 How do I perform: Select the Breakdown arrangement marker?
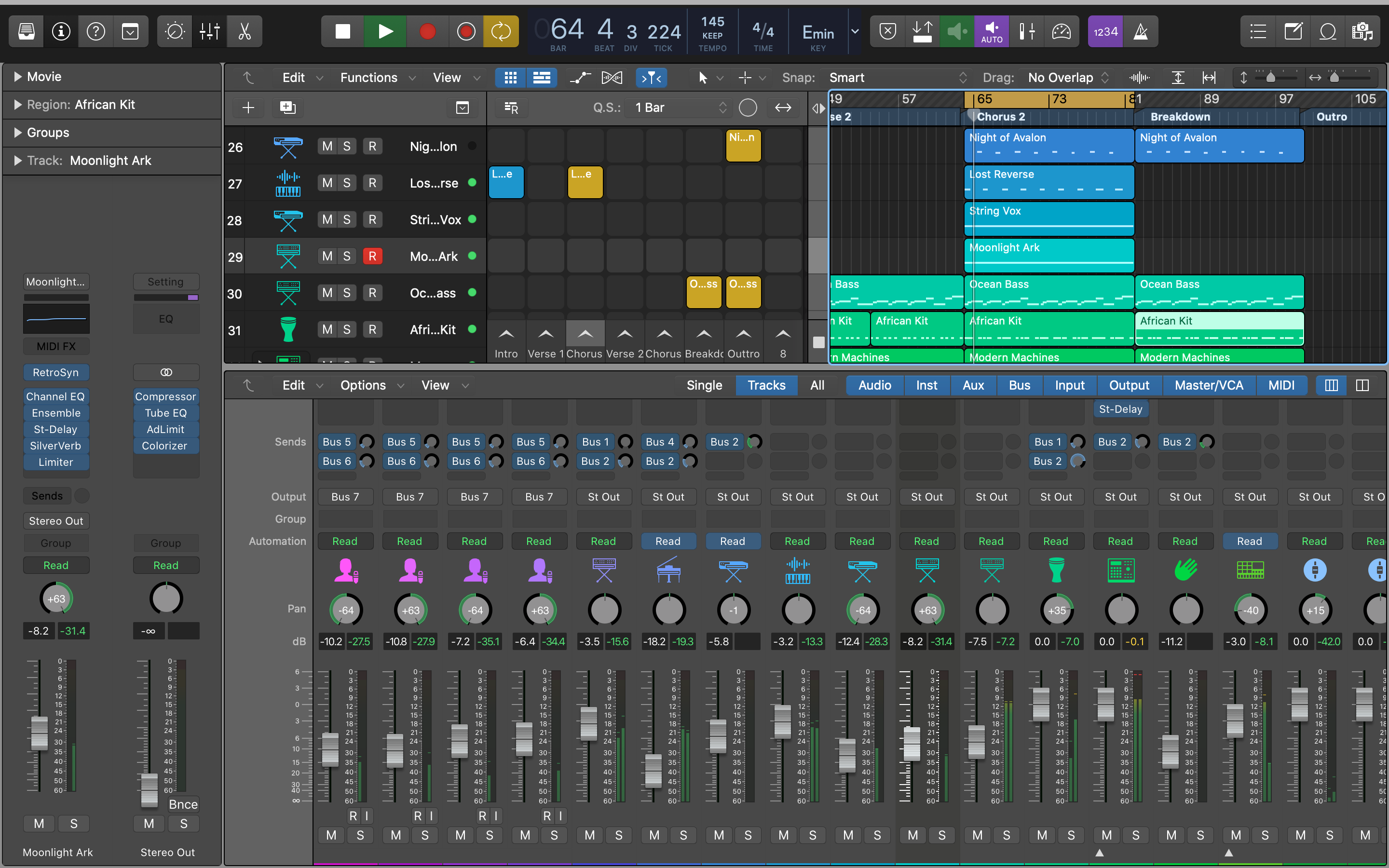pyautogui.click(x=1180, y=117)
